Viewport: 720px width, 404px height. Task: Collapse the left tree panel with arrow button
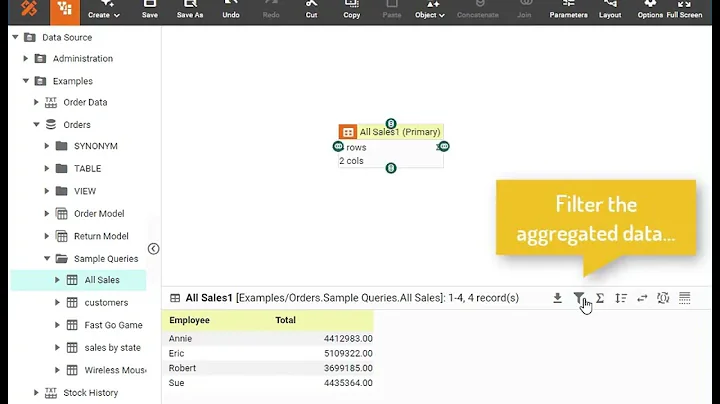tap(153, 249)
